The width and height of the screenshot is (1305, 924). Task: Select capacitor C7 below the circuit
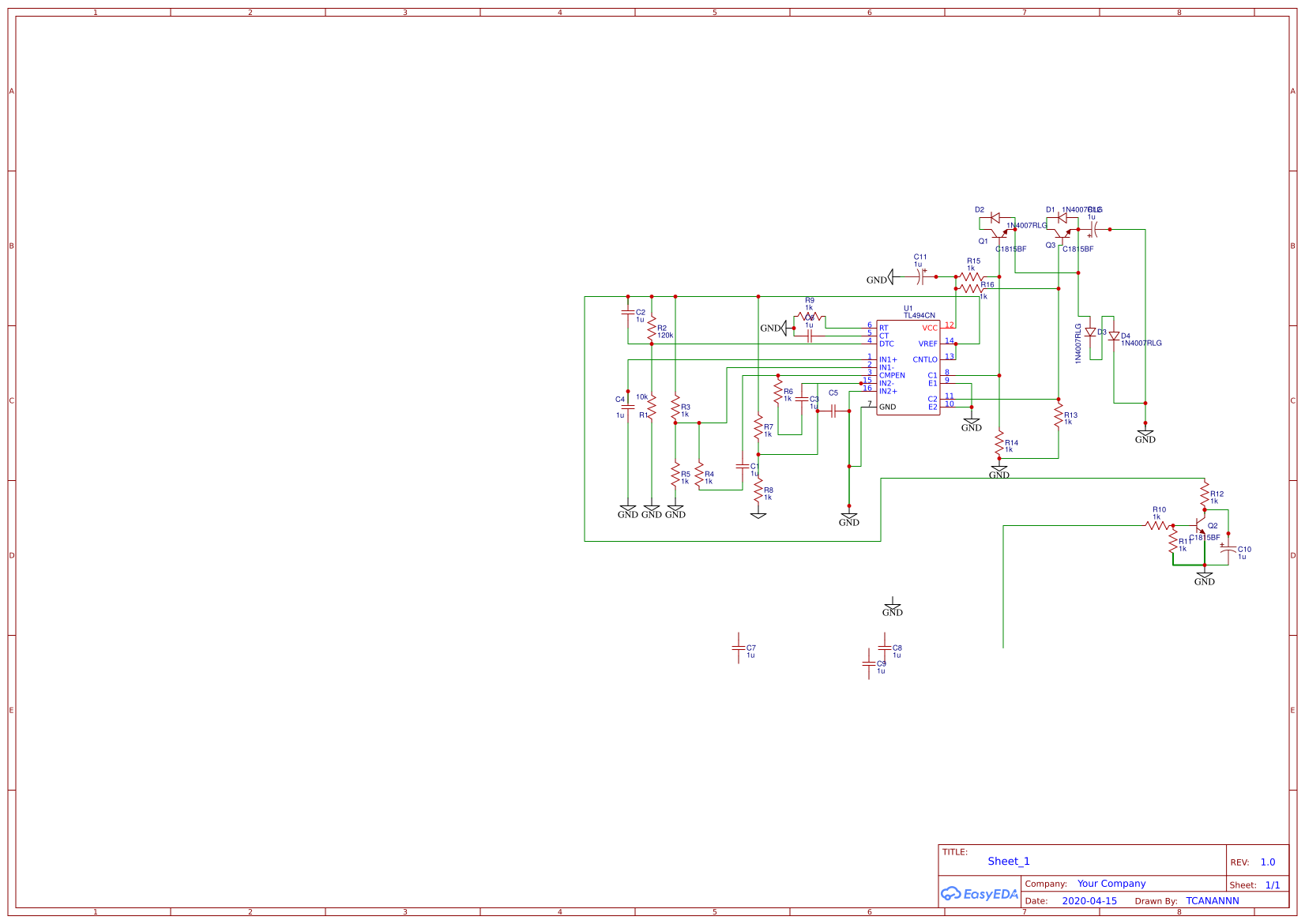coord(739,648)
